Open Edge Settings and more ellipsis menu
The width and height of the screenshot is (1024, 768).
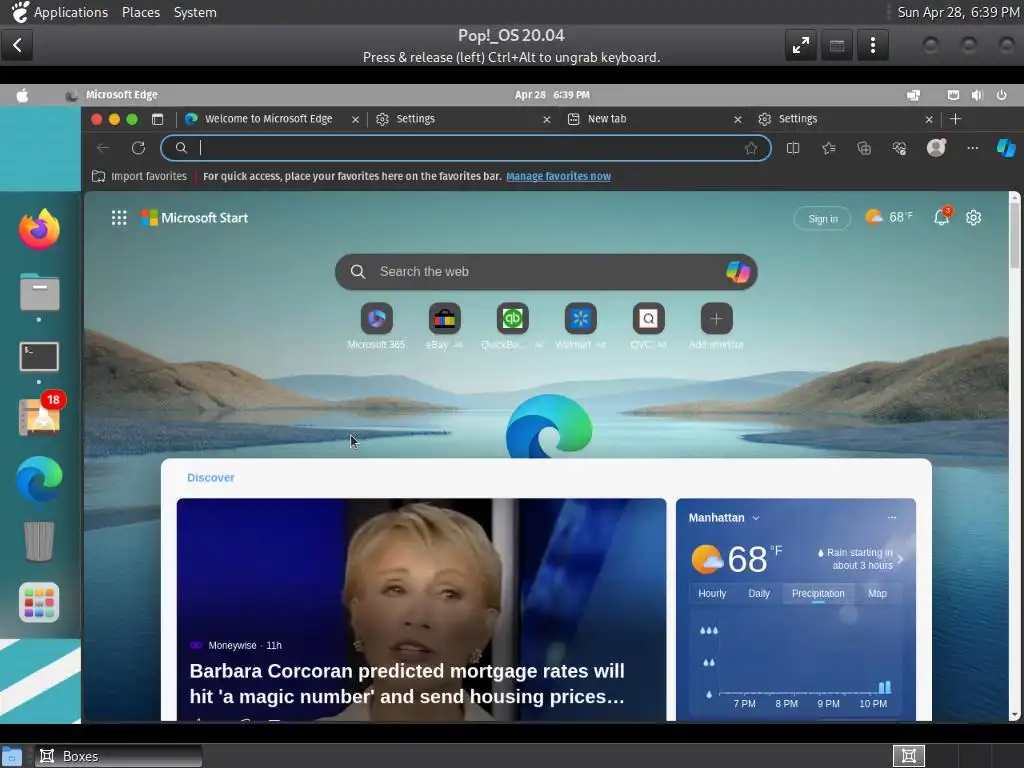tap(972, 148)
